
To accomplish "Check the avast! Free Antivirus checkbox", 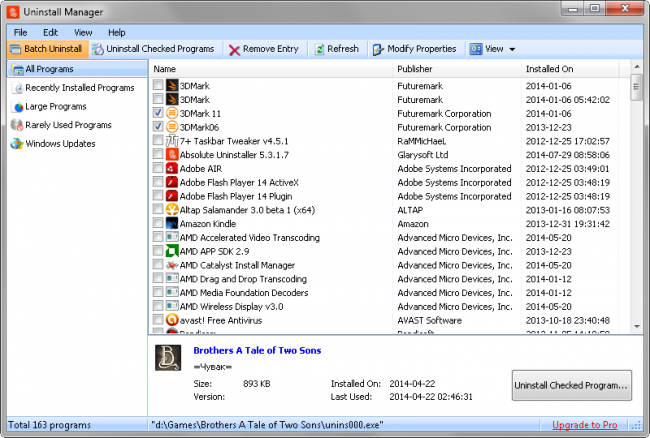I will pyautogui.click(x=158, y=319).
